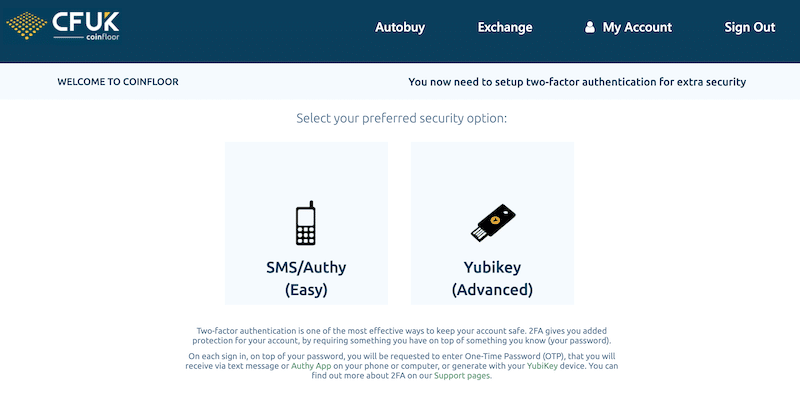The height and width of the screenshot is (402, 800).
Task: Click the WELCOME TO COINFLOOR banner text
Action: coord(118,82)
